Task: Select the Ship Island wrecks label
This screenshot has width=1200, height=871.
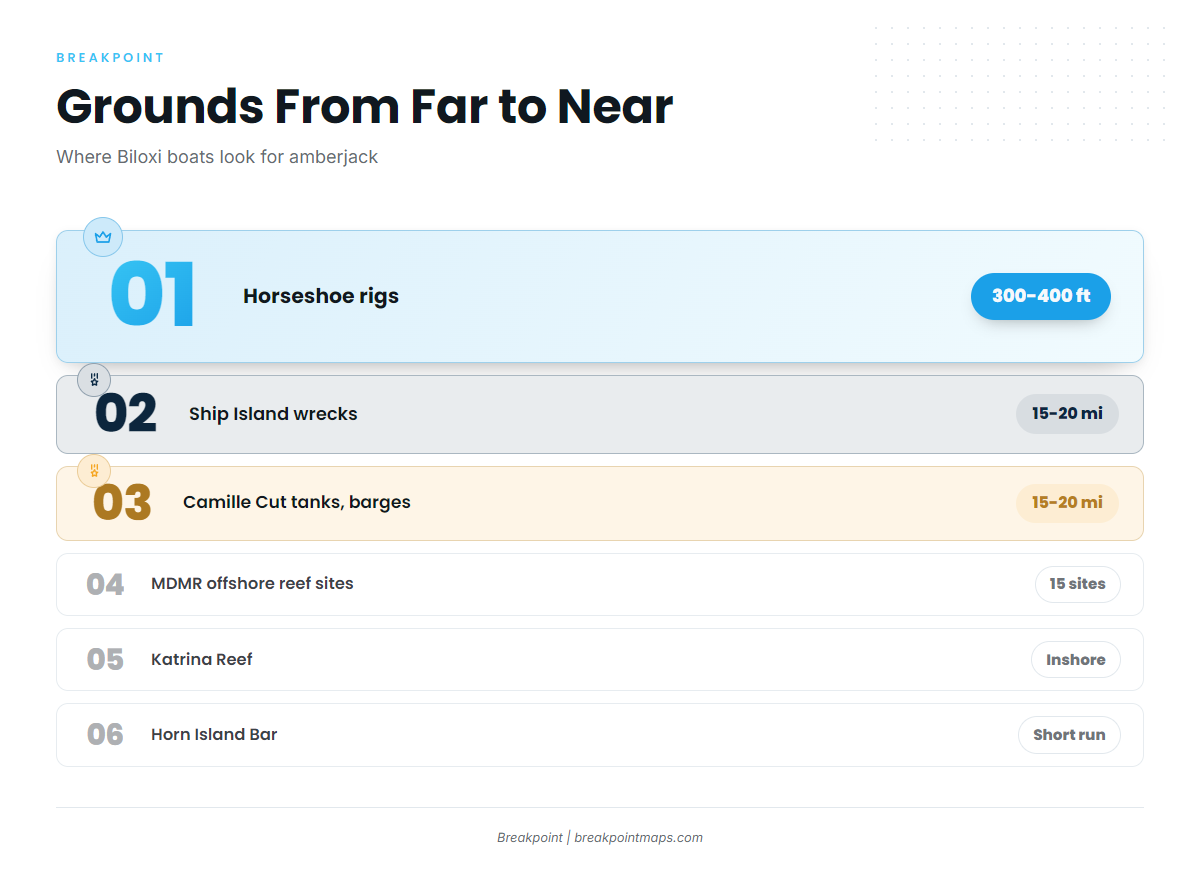Action: click(x=273, y=414)
